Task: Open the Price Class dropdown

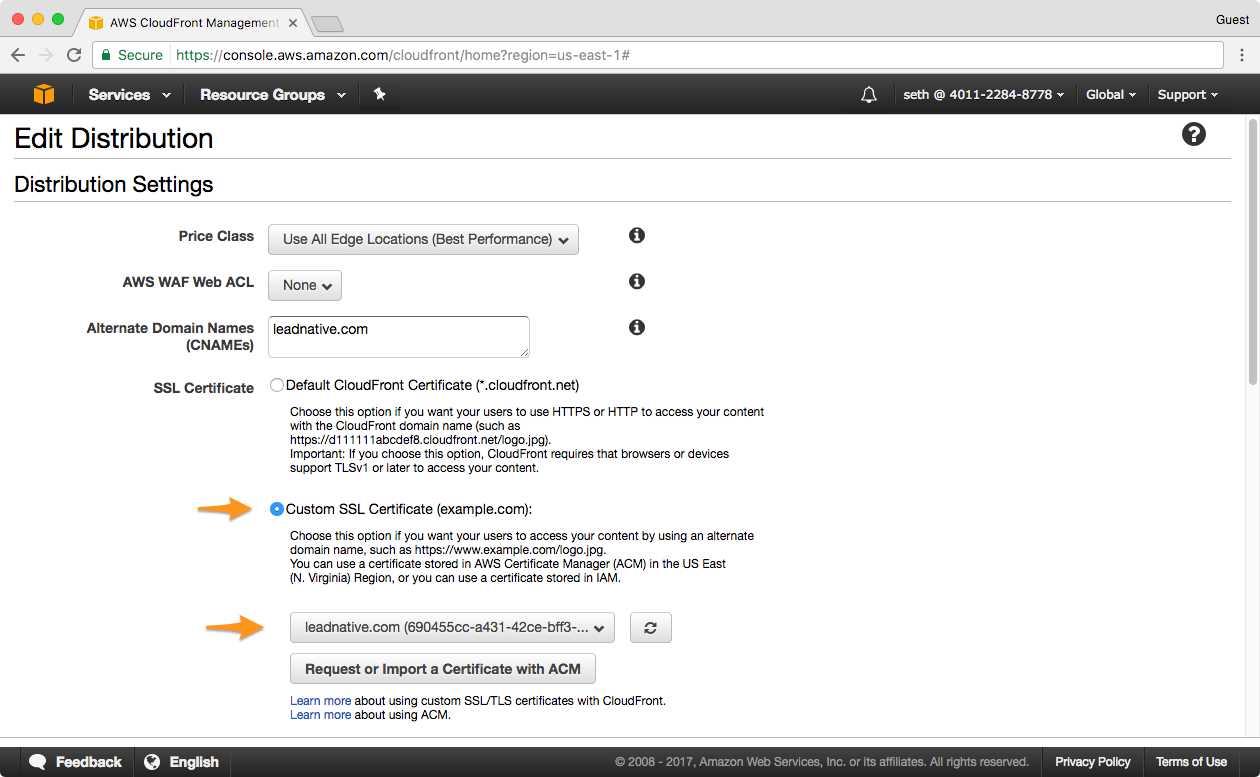Action: pyautogui.click(x=423, y=240)
